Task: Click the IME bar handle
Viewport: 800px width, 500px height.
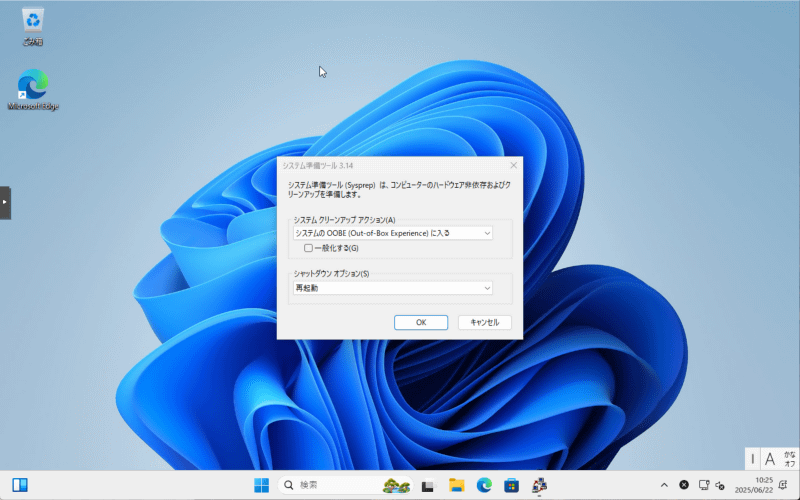Action: [753, 459]
